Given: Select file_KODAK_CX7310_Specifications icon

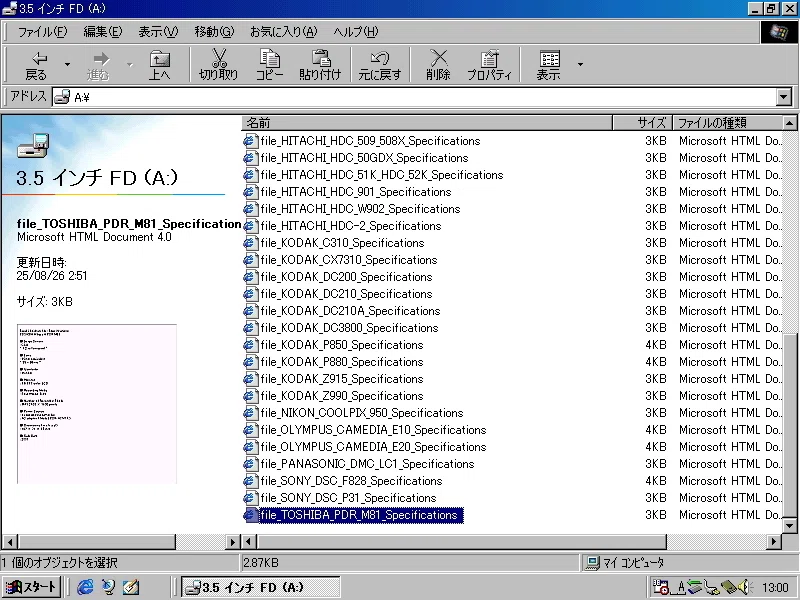Looking at the screenshot, I should [250, 260].
